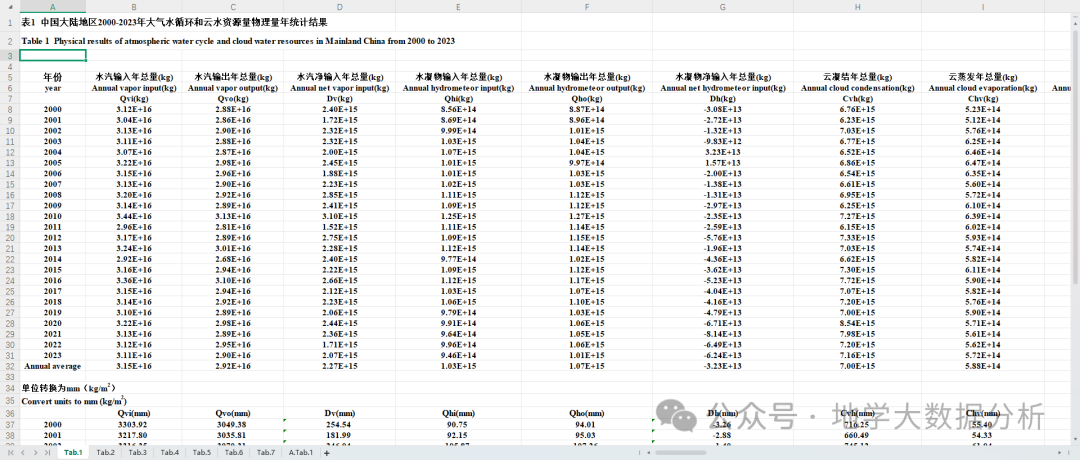The height and width of the screenshot is (460, 1080).
Task: Select the active Tab.1 sheet tab
Action: click(x=73, y=452)
